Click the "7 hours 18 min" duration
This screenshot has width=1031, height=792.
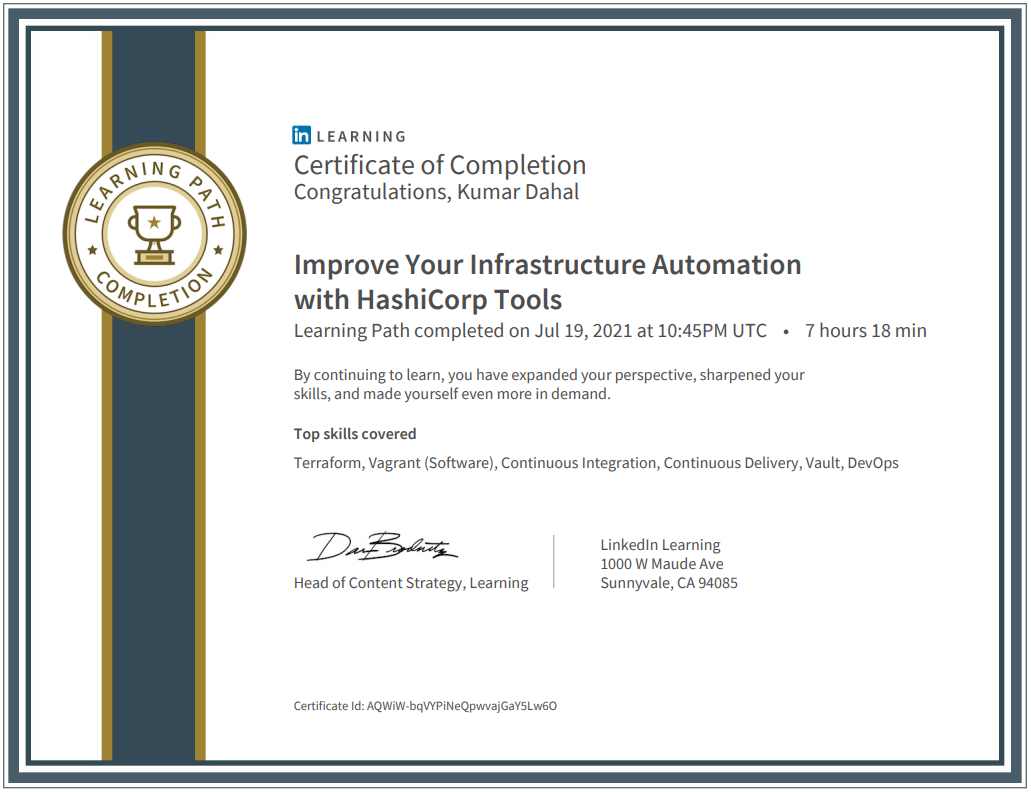(x=865, y=331)
